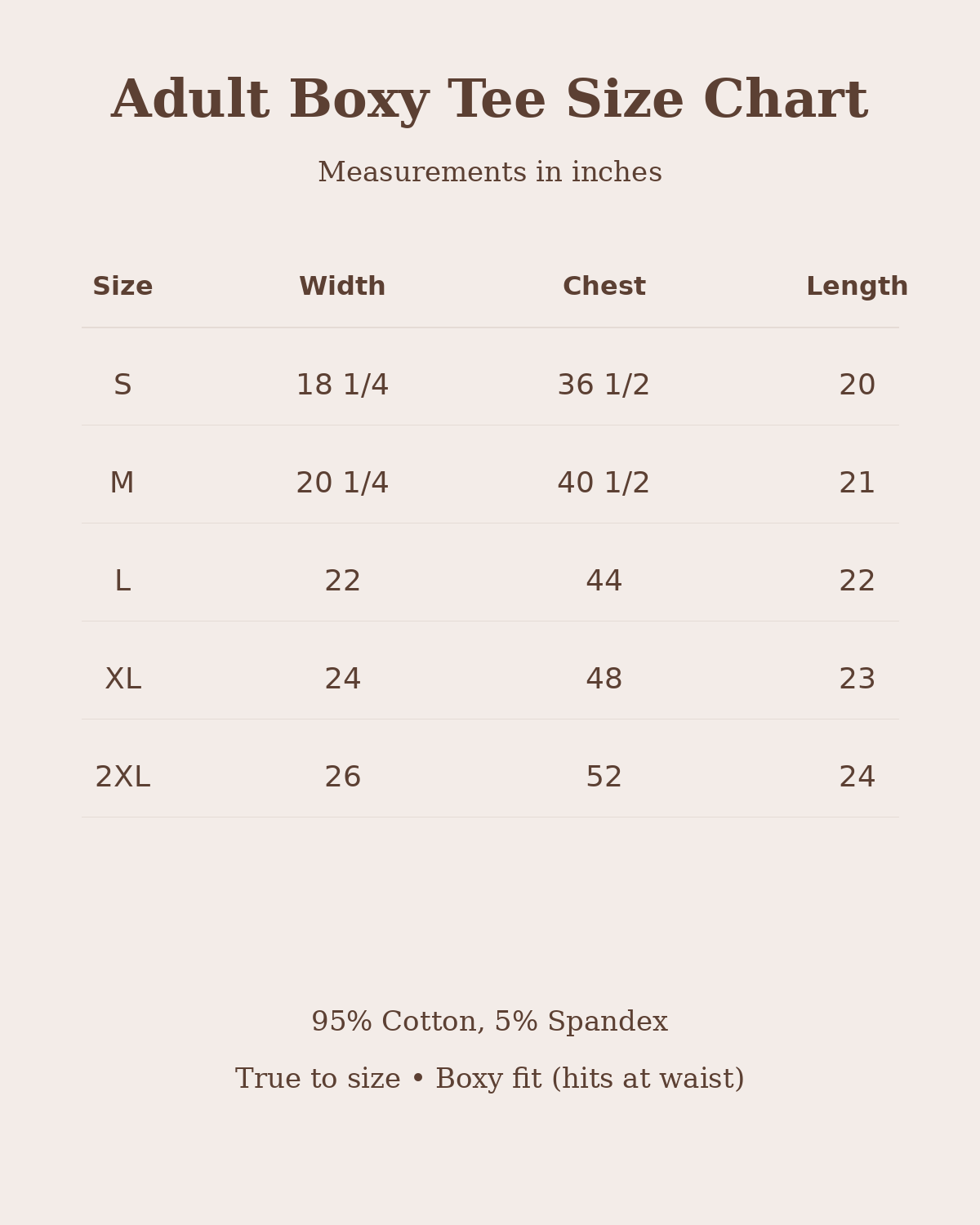Select the L size row label
Image resolution: width=980 pixels, height=1225 pixels.
coord(122,581)
